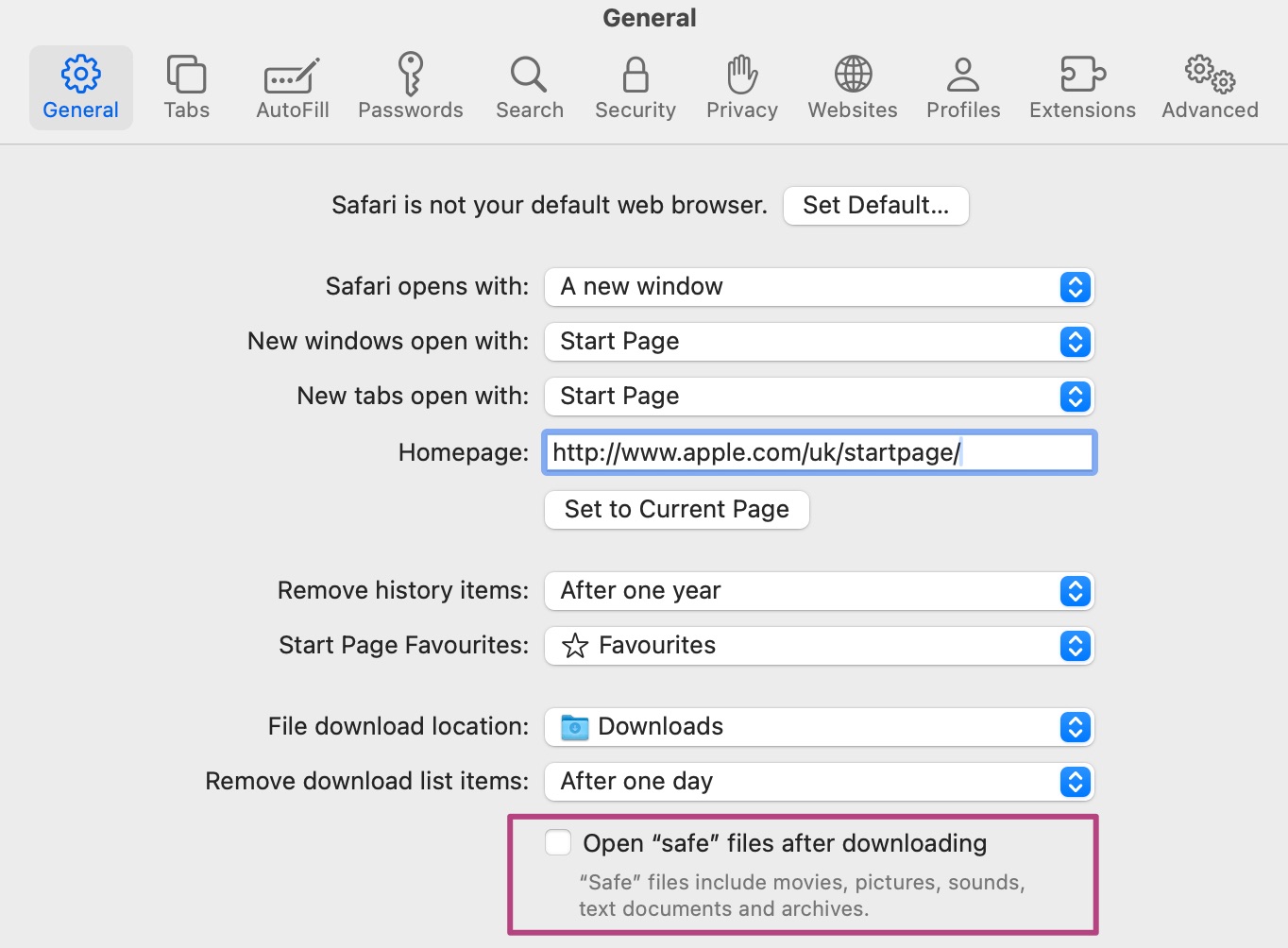Open the Tabs settings pane icon
This screenshot has height=948, width=1288.
[x=186, y=75]
